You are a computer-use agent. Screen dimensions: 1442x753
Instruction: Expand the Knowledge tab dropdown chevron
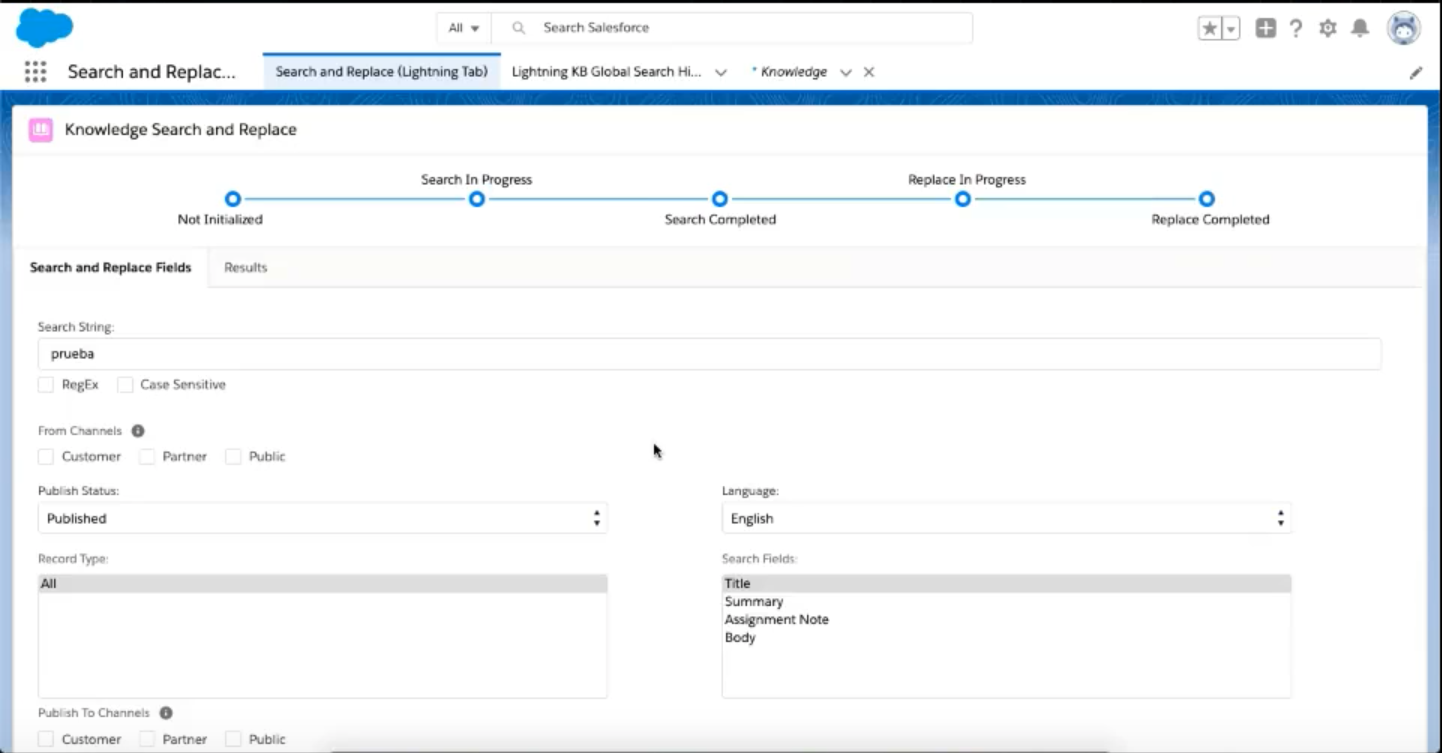click(846, 73)
